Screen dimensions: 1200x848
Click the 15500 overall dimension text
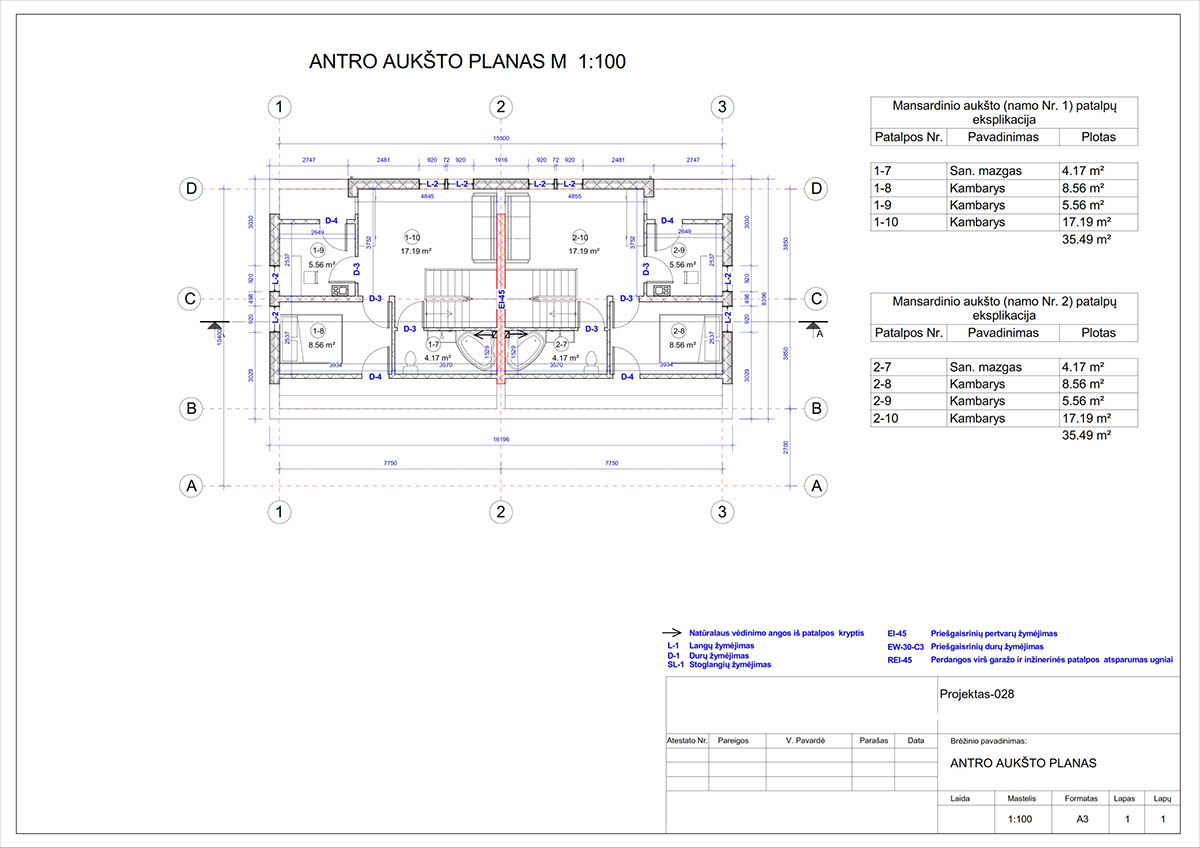pos(501,138)
